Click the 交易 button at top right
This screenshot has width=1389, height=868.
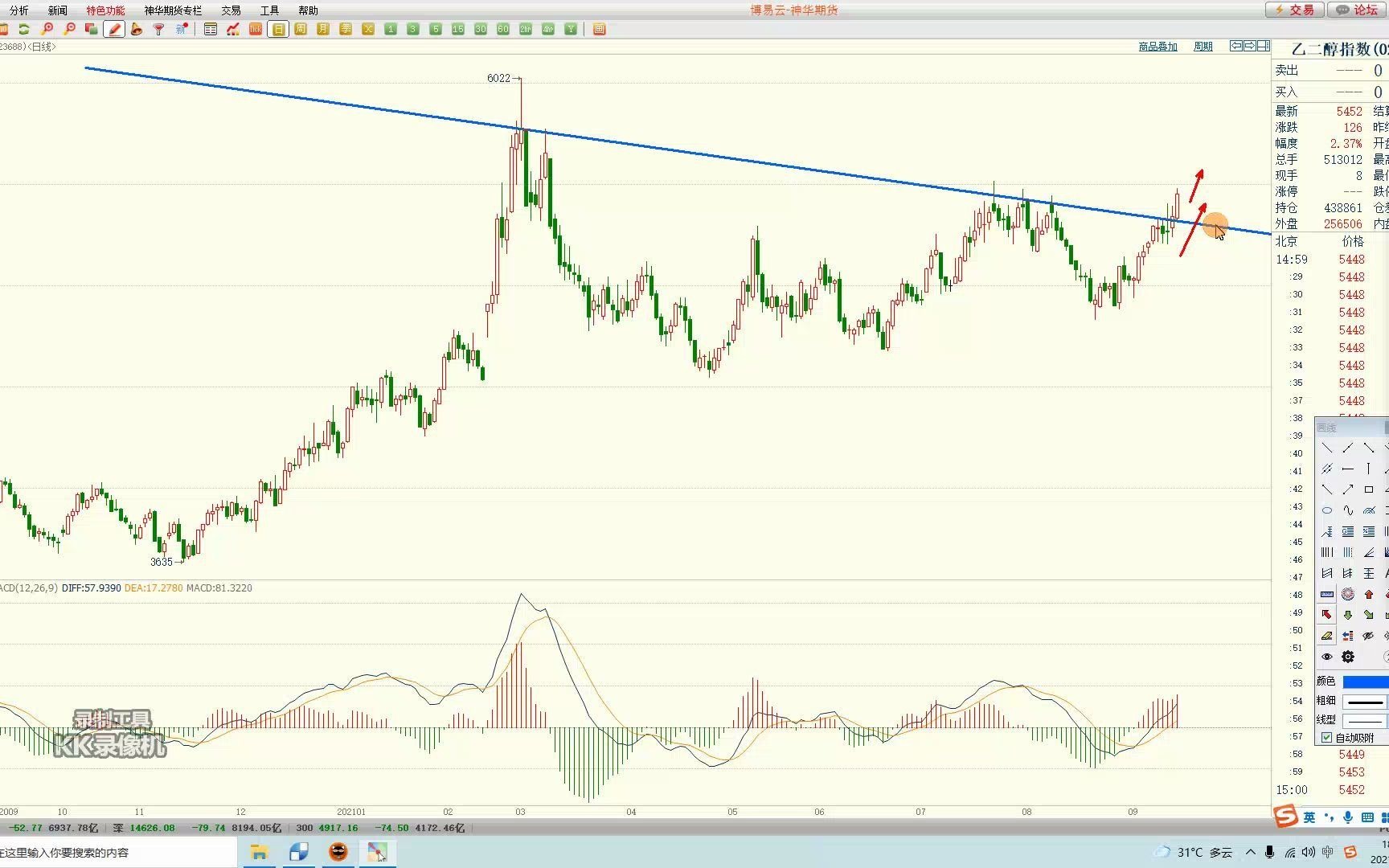click(x=1295, y=10)
